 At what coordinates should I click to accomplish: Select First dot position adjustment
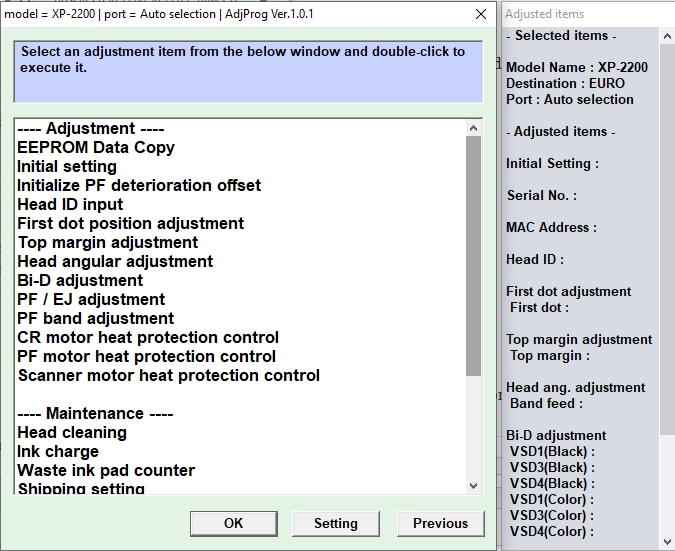[130, 223]
